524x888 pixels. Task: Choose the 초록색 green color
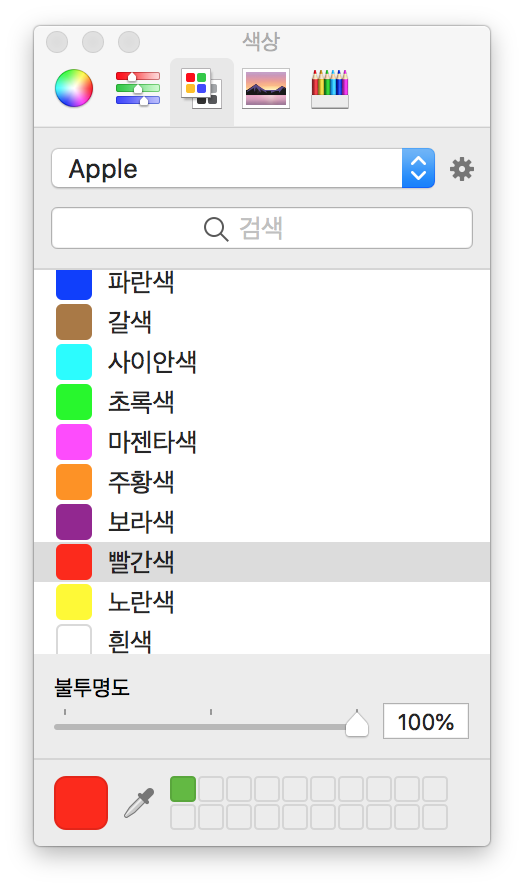[262, 402]
